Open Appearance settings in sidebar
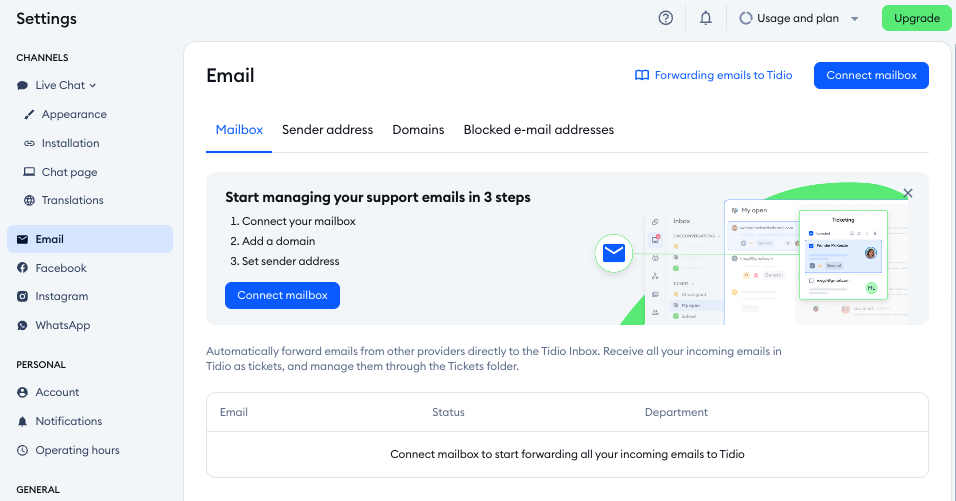Image resolution: width=956 pixels, height=501 pixels. (74, 114)
